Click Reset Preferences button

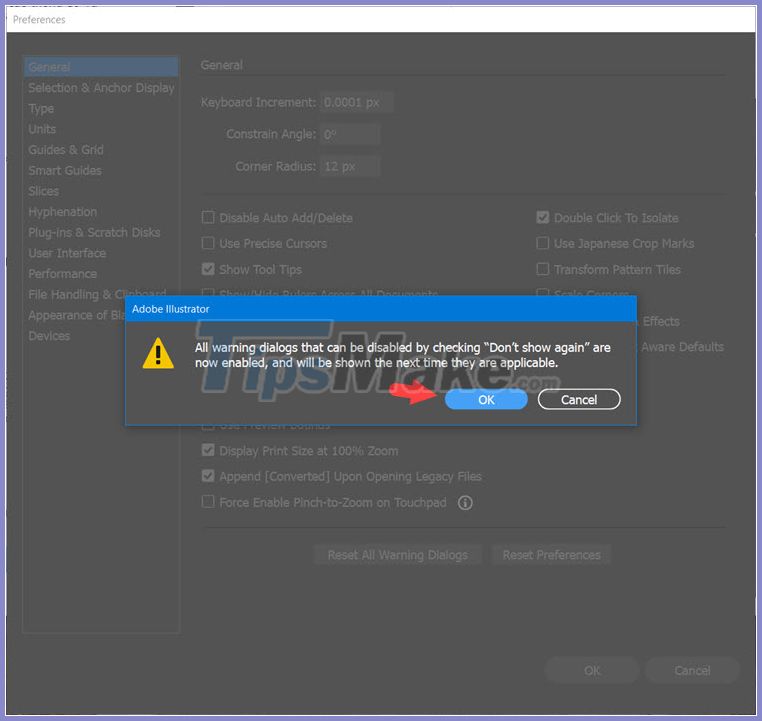tap(552, 555)
